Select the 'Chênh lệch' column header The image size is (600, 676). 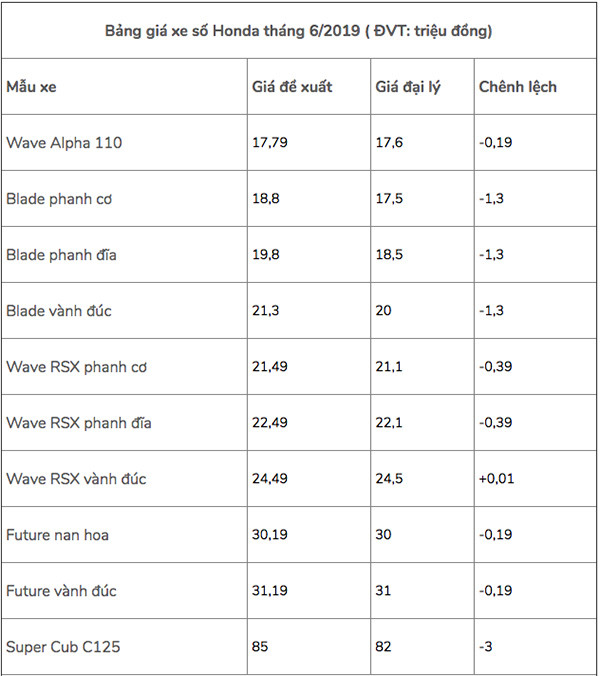coord(517,87)
